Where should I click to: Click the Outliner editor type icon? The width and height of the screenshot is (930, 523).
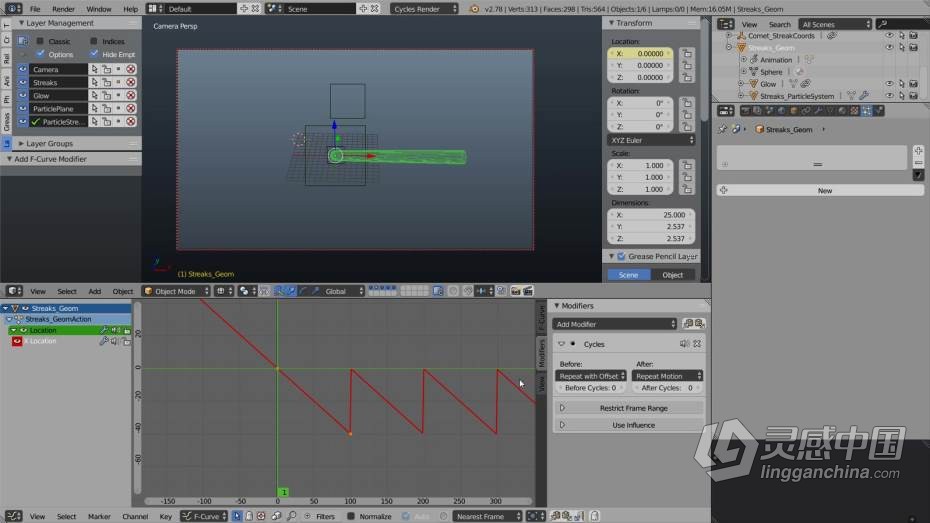[725, 24]
